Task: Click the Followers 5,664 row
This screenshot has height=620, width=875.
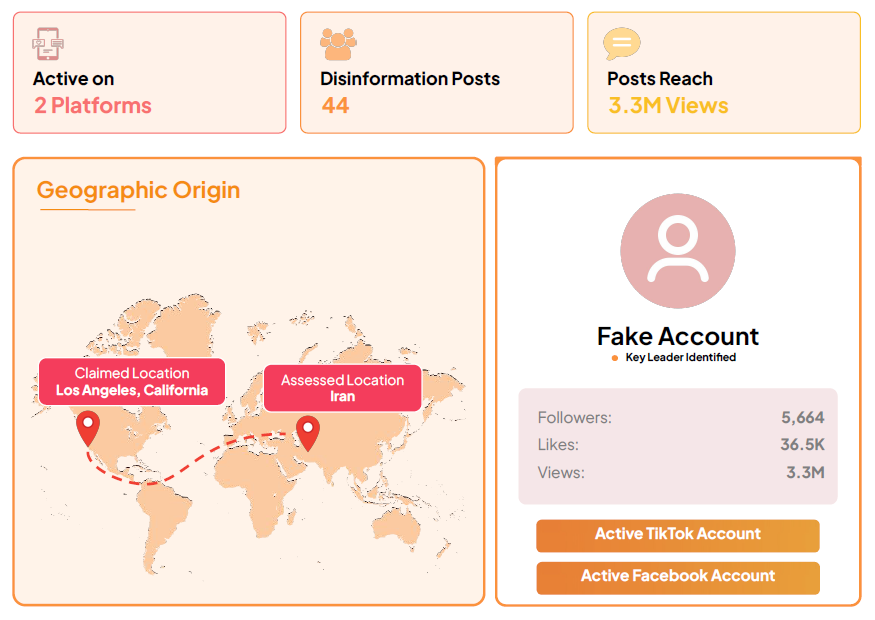Action: (677, 418)
